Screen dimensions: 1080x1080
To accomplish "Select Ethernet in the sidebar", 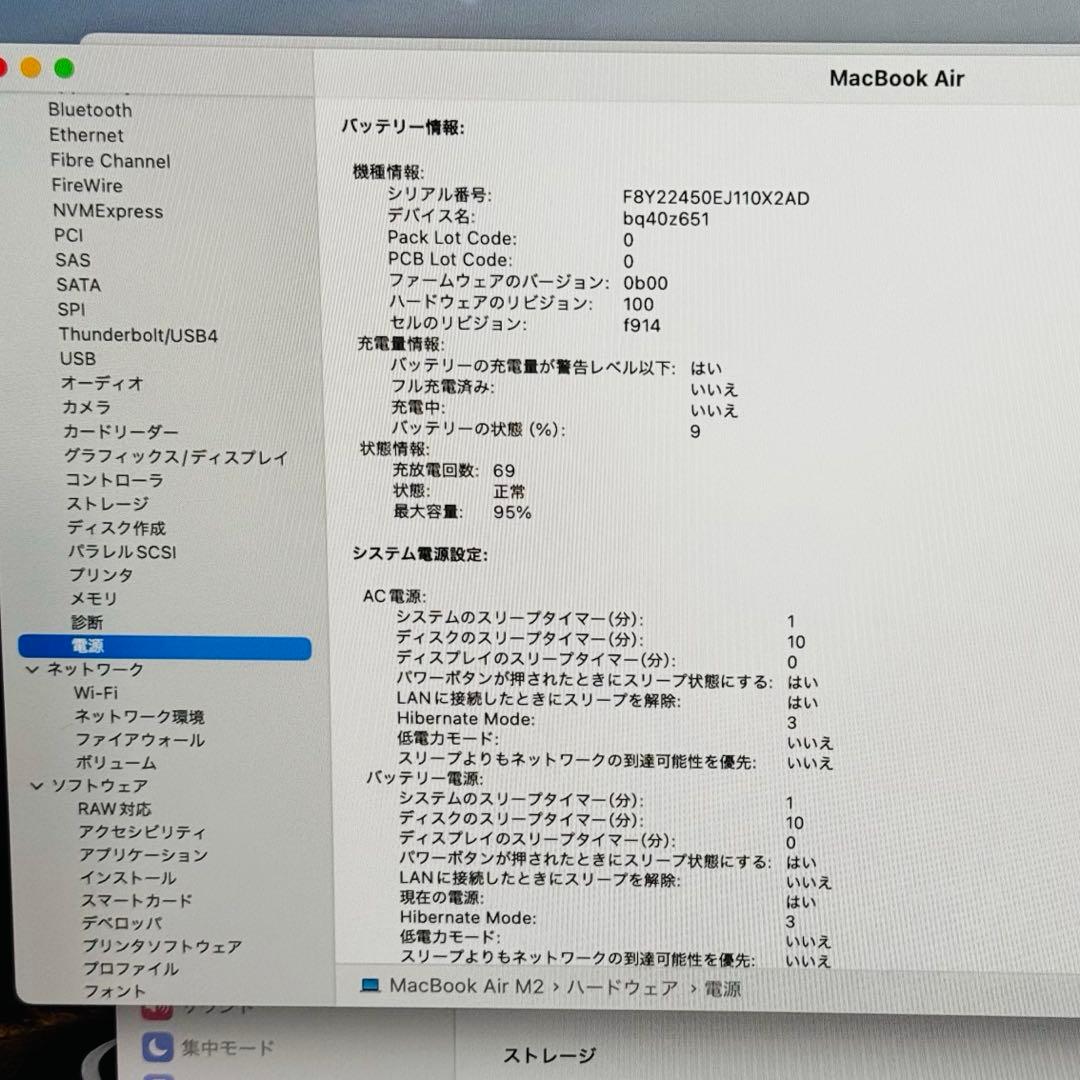I will click(x=86, y=135).
